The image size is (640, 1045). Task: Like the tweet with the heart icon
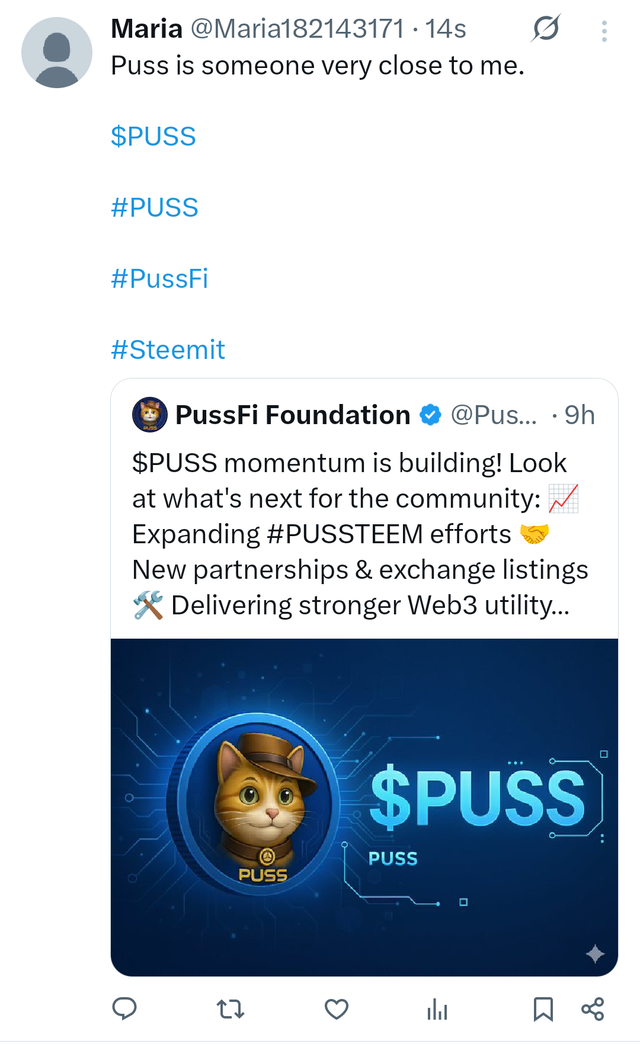337,1009
